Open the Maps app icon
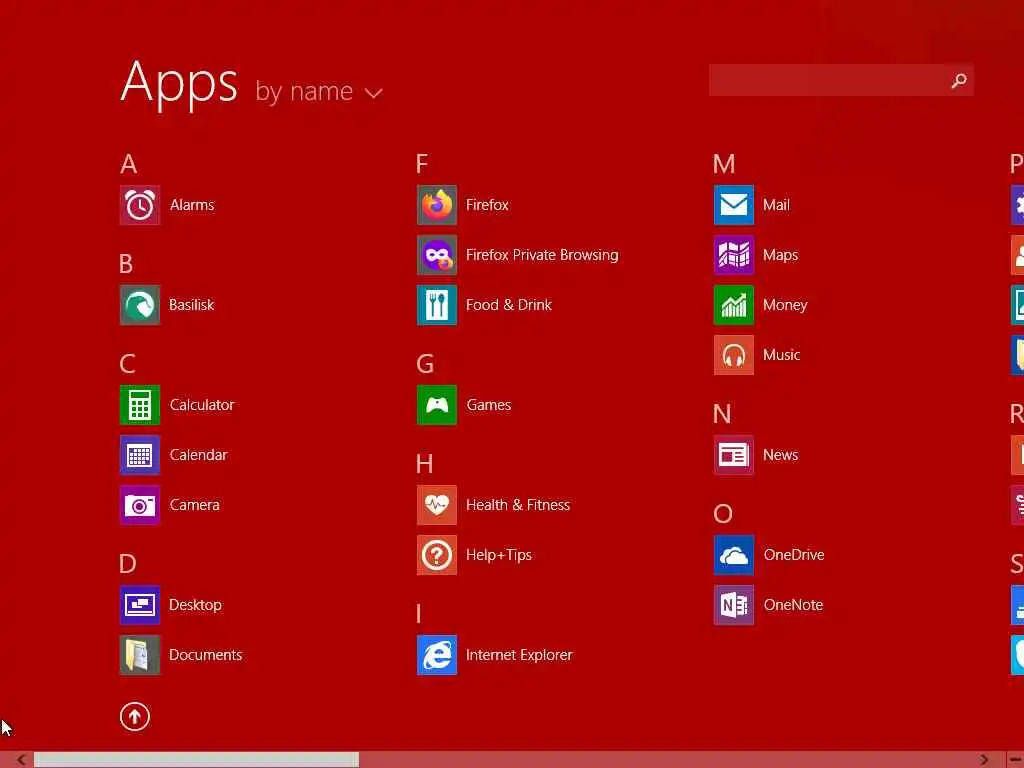This screenshot has height=768, width=1024. [x=734, y=255]
